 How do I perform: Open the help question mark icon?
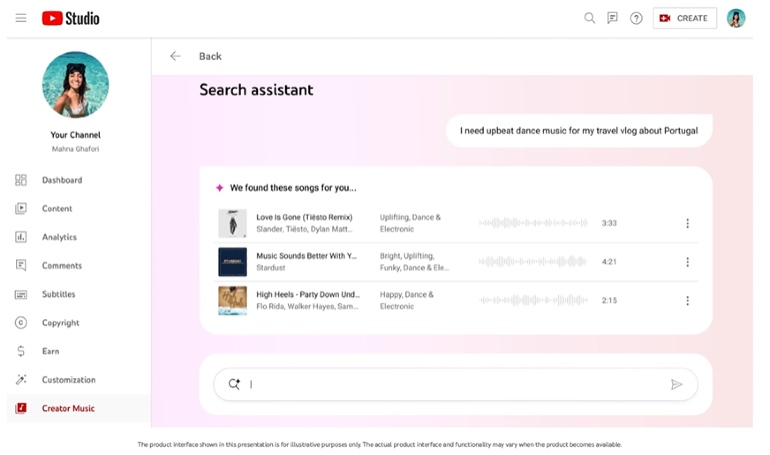[636, 18]
